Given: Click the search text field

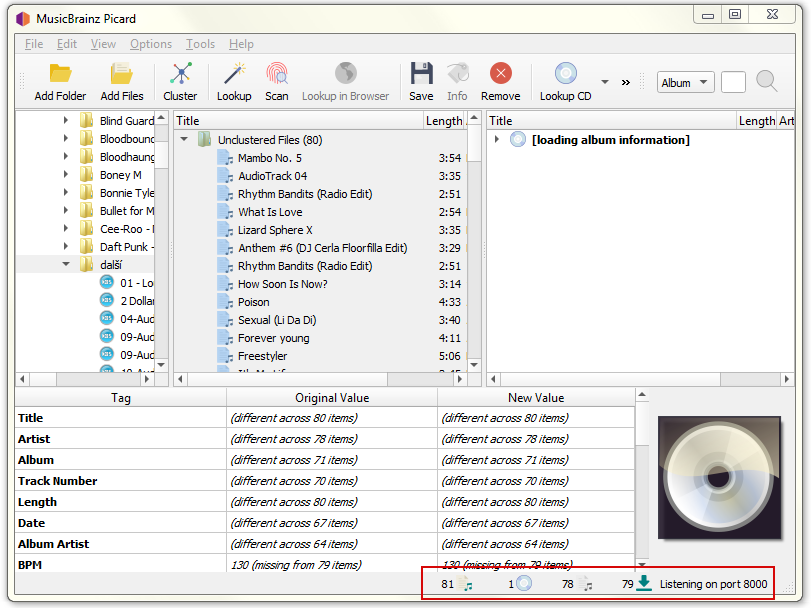Looking at the screenshot, I should point(733,82).
